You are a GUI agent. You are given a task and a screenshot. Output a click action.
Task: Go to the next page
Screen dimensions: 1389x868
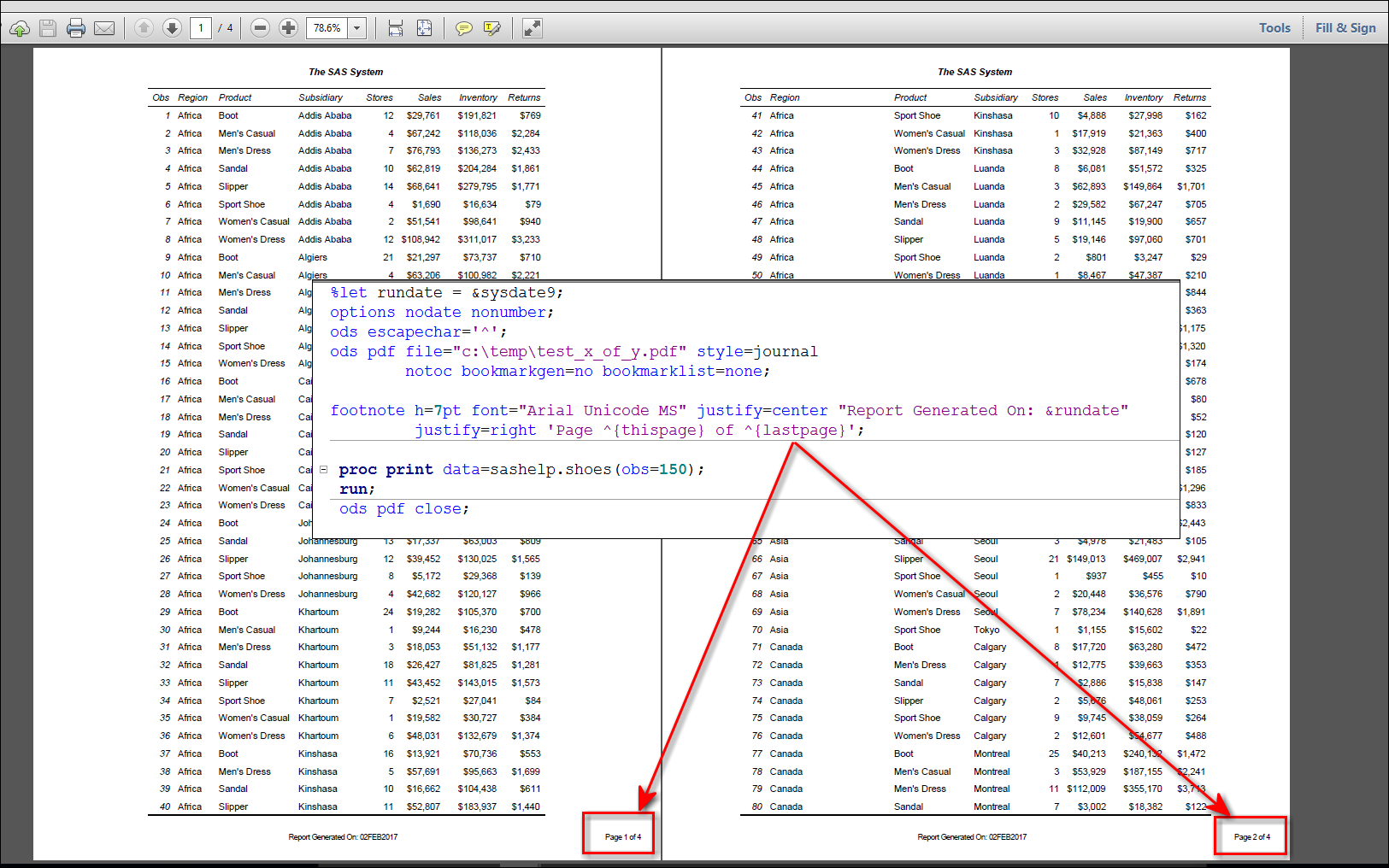coord(172,27)
